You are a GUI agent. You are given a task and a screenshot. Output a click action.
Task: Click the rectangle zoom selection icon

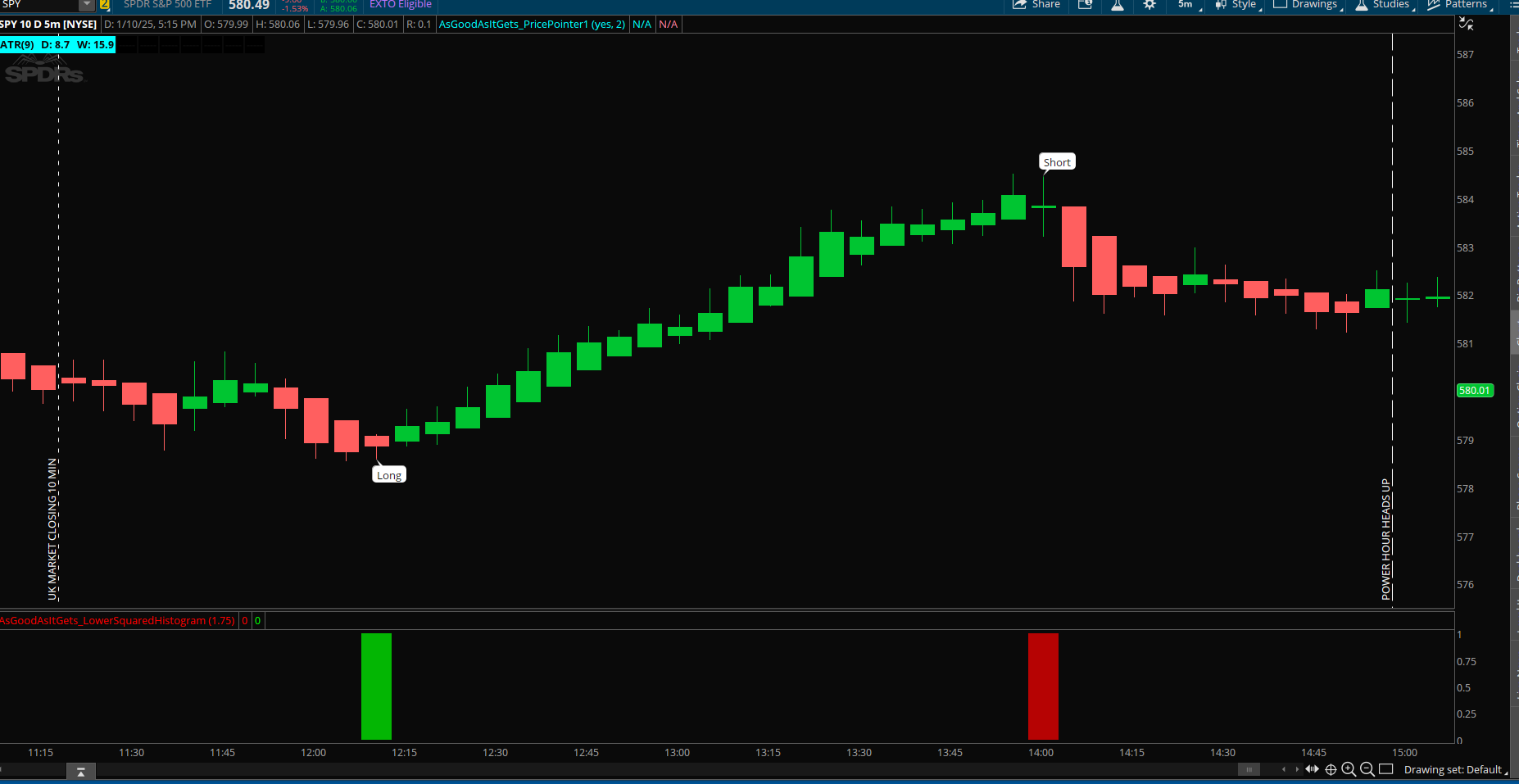(1386, 769)
